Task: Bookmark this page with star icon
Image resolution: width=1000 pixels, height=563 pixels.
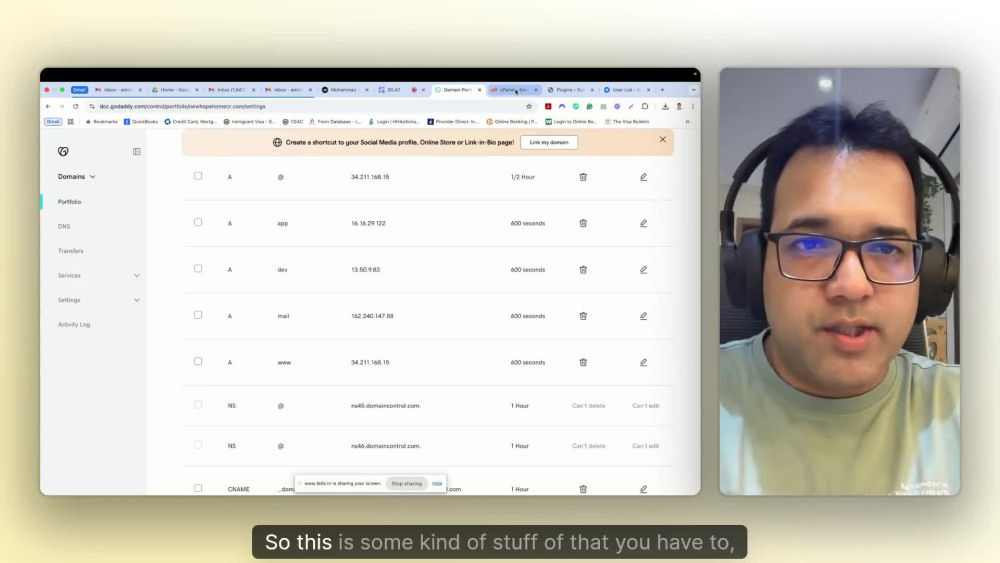Action: [x=529, y=106]
